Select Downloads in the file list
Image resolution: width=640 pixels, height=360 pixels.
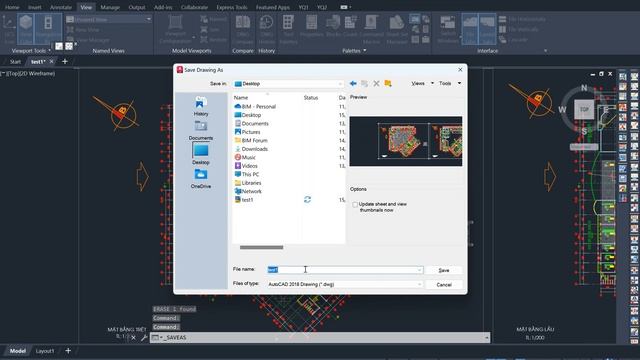pyautogui.click(x=251, y=149)
